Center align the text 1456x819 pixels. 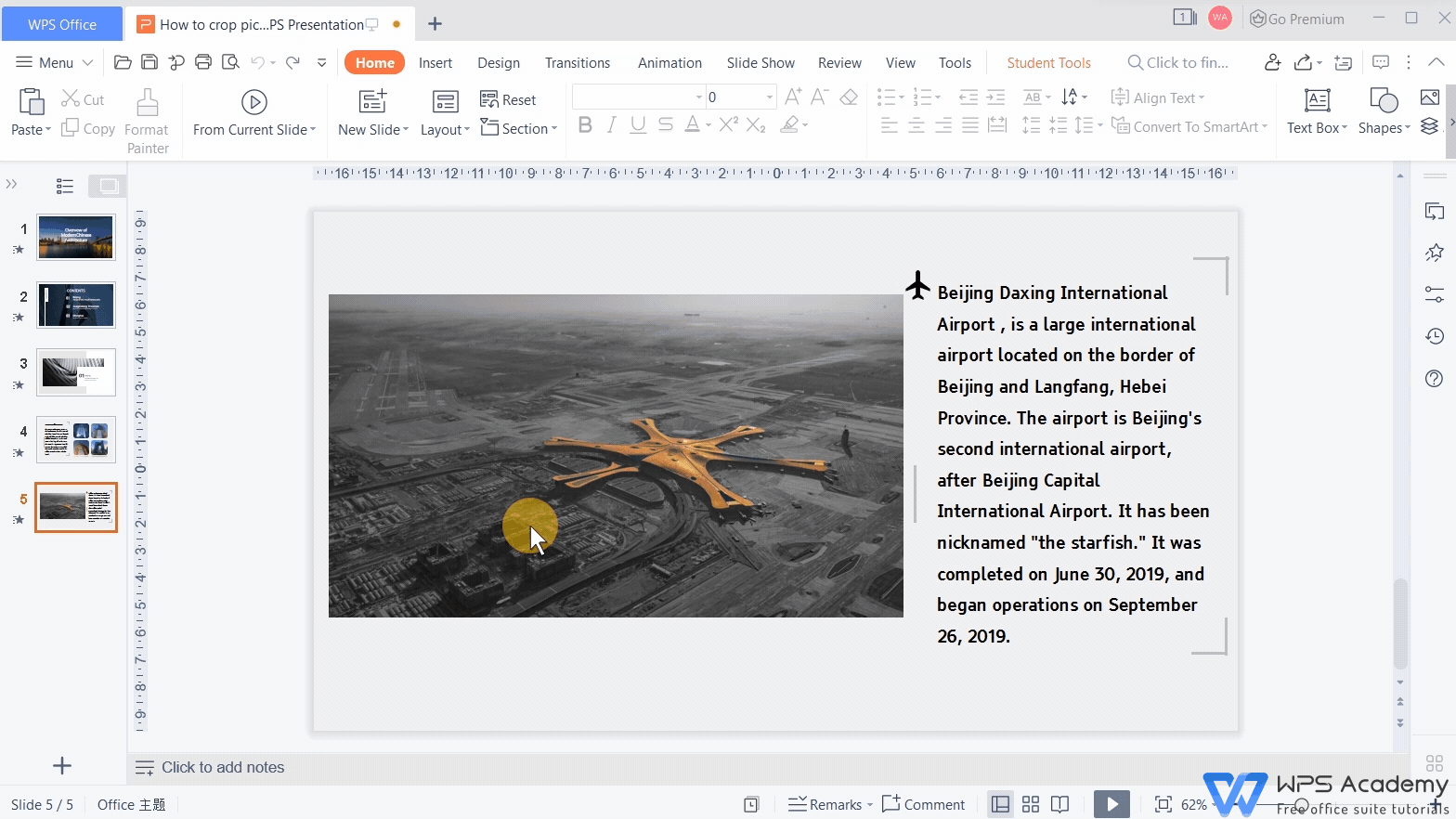(x=916, y=124)
